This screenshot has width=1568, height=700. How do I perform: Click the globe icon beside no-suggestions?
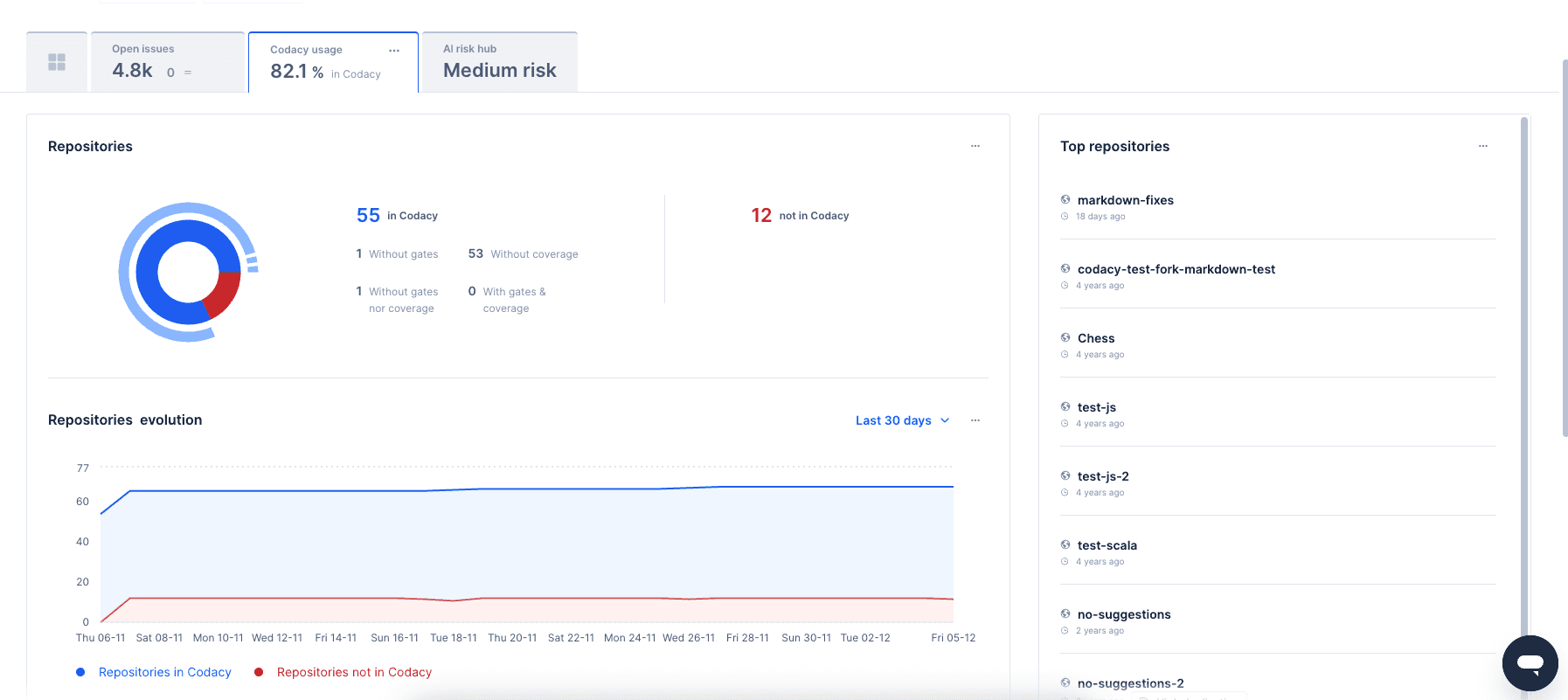(1065, 613)
